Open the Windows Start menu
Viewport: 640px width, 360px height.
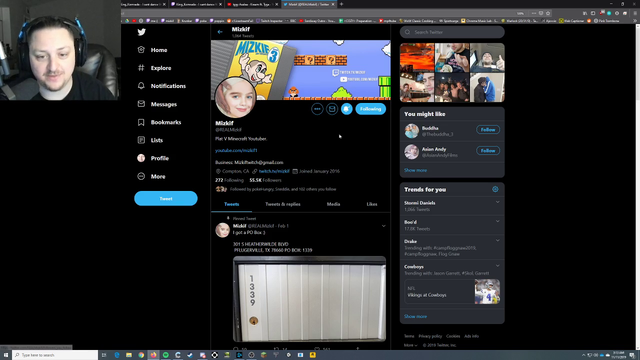pyautogui.click(x=6, y=355)
